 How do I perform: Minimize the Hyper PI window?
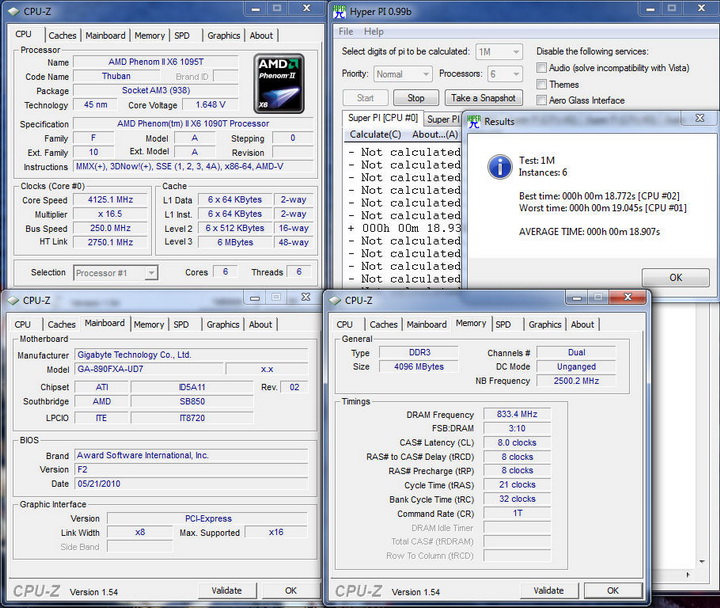(650, 9)
